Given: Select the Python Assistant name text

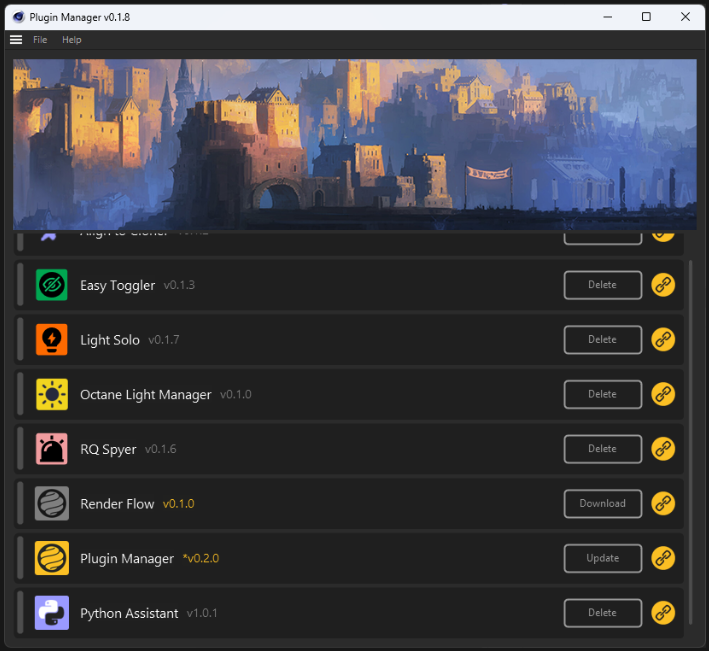Looking at the screenshot, I should point(129,613).
